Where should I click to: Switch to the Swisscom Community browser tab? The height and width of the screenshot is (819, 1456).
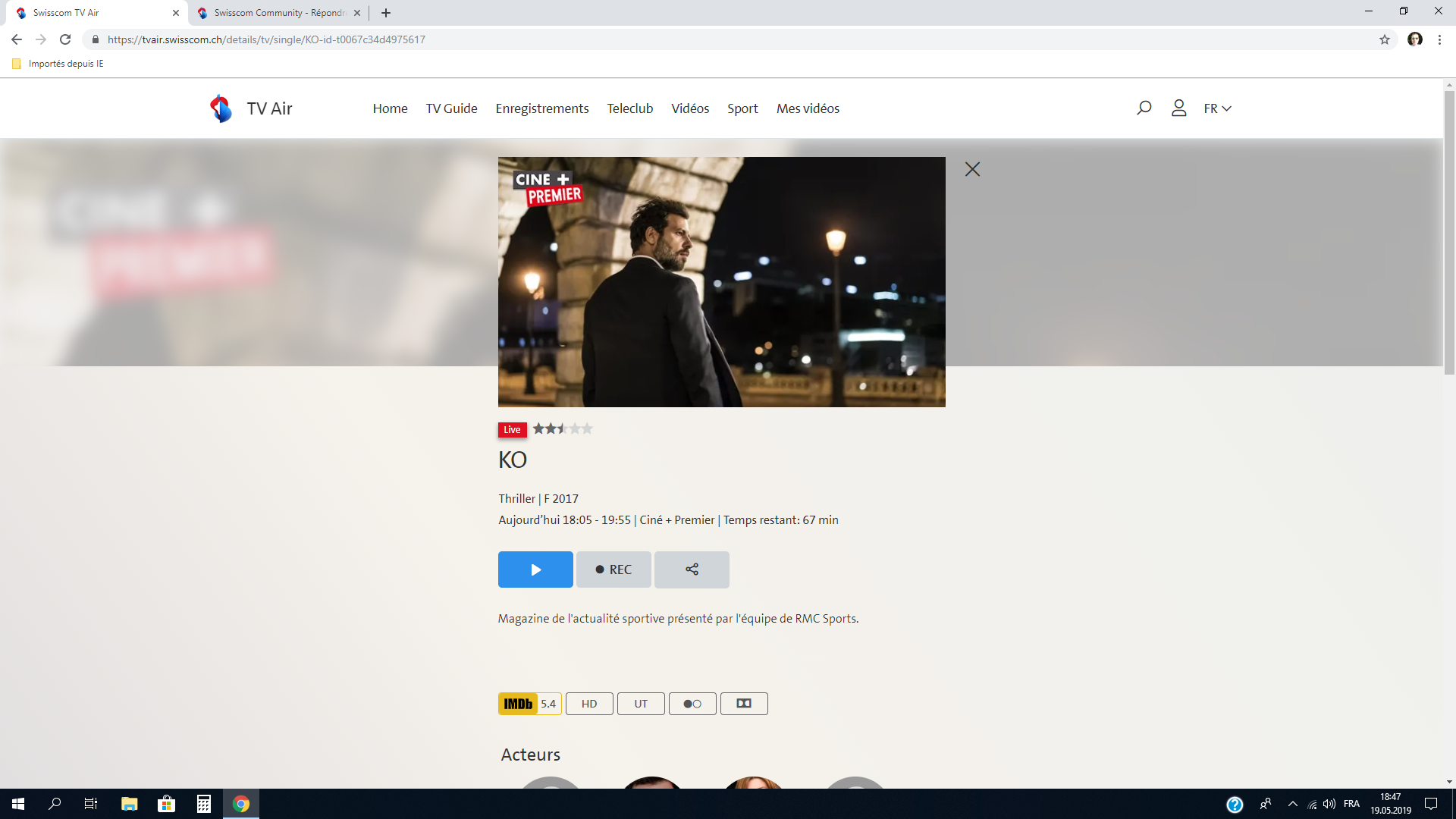coord(278,13)
